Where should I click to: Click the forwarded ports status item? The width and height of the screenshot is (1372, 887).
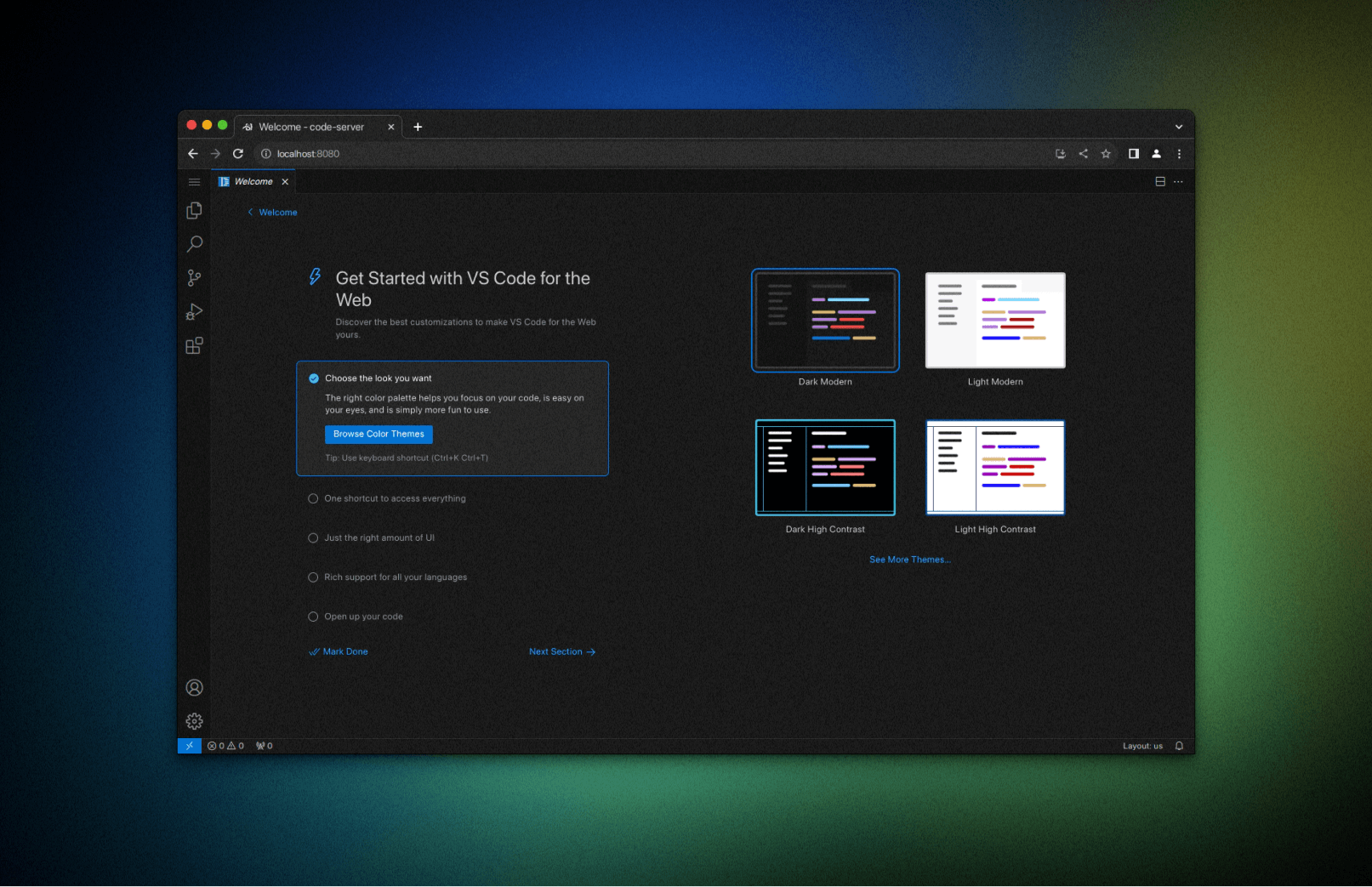265,746
